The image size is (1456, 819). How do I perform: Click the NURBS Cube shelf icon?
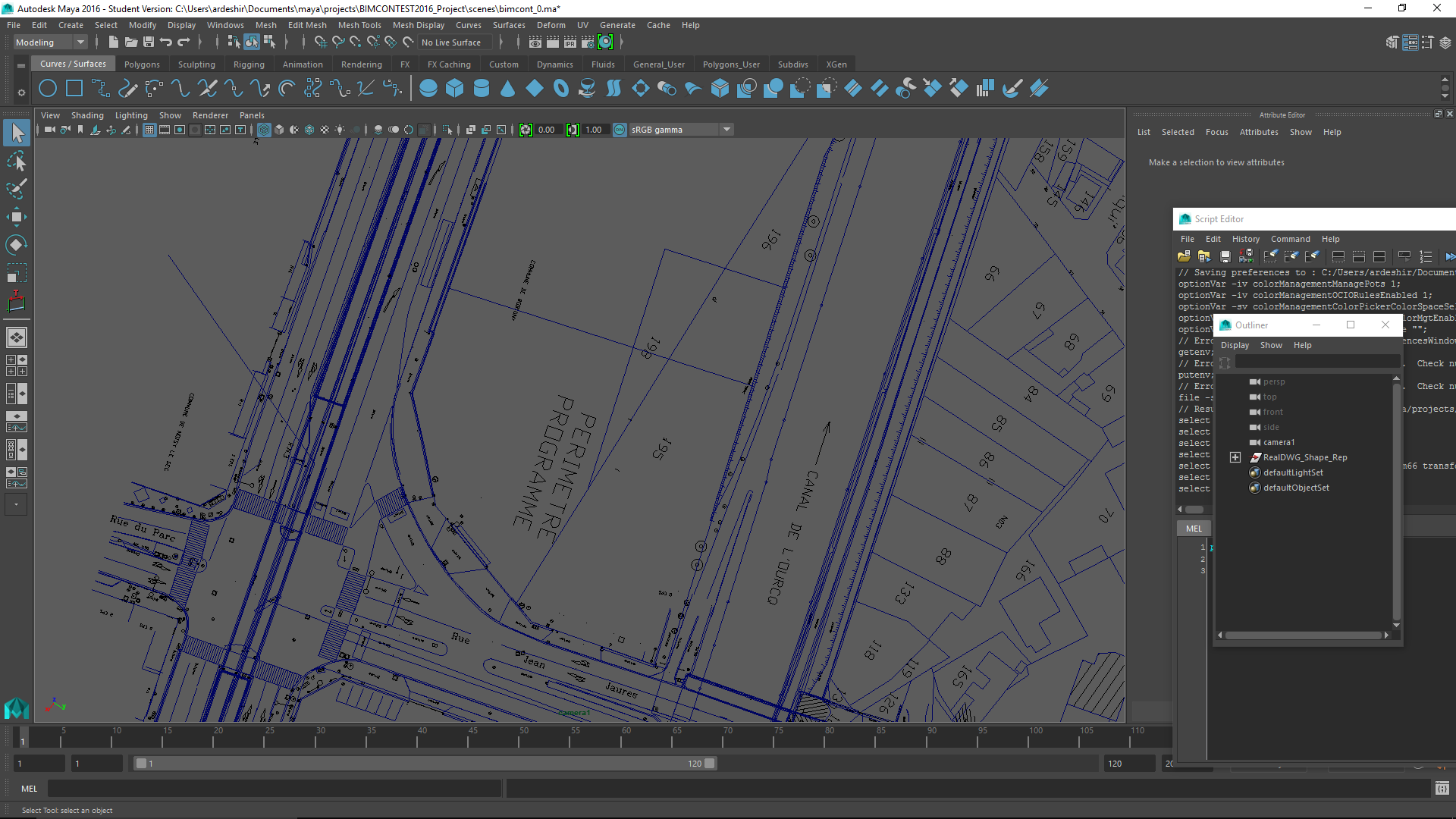tap(455, 89)
